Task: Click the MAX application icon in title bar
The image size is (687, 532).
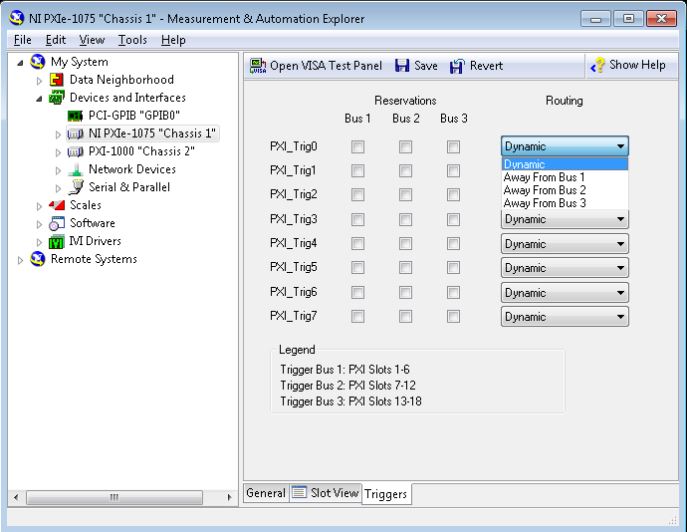Action: [x=17, y=18]
